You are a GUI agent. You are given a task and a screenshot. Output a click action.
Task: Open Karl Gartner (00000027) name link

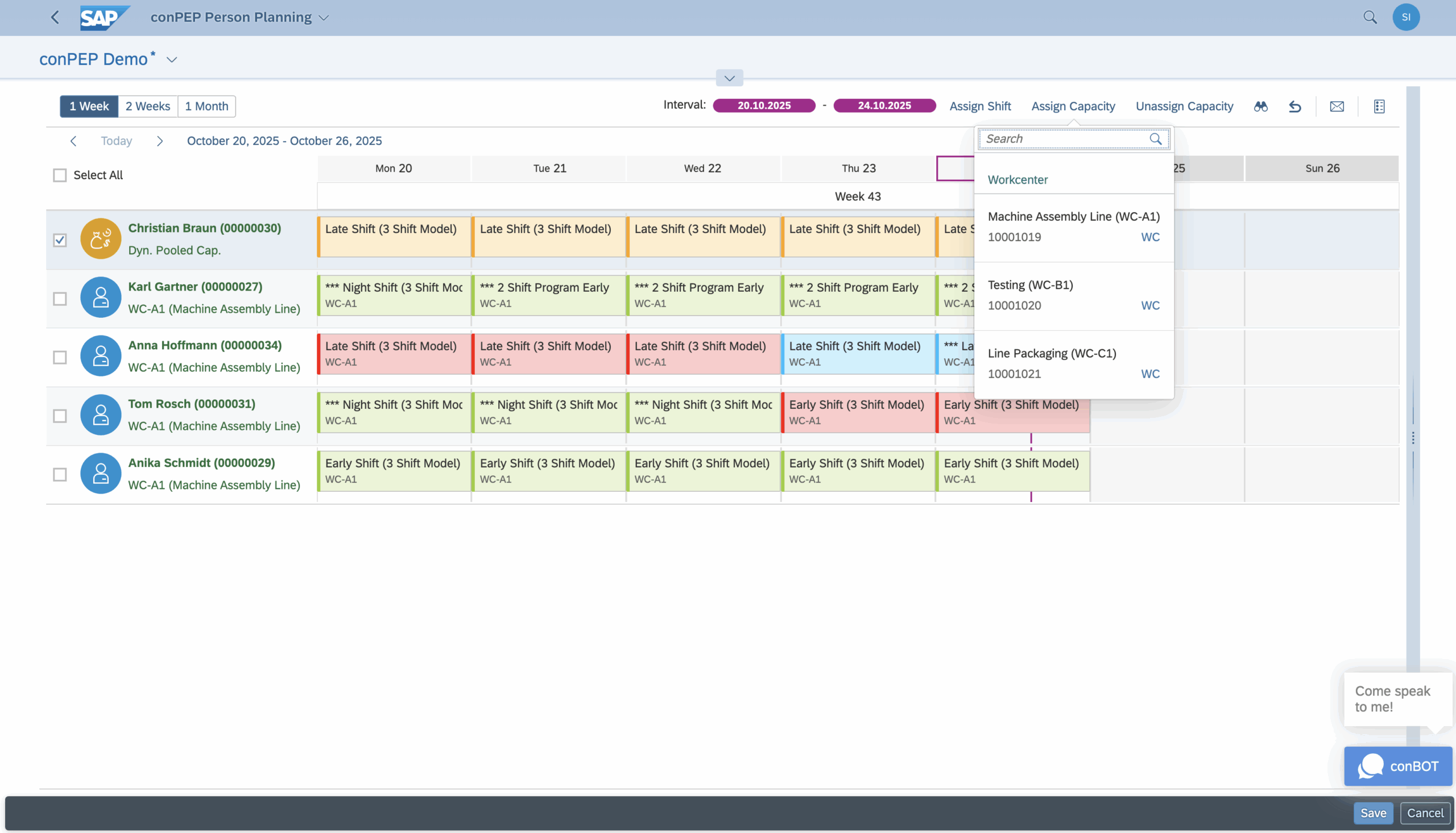click(195, 287)
